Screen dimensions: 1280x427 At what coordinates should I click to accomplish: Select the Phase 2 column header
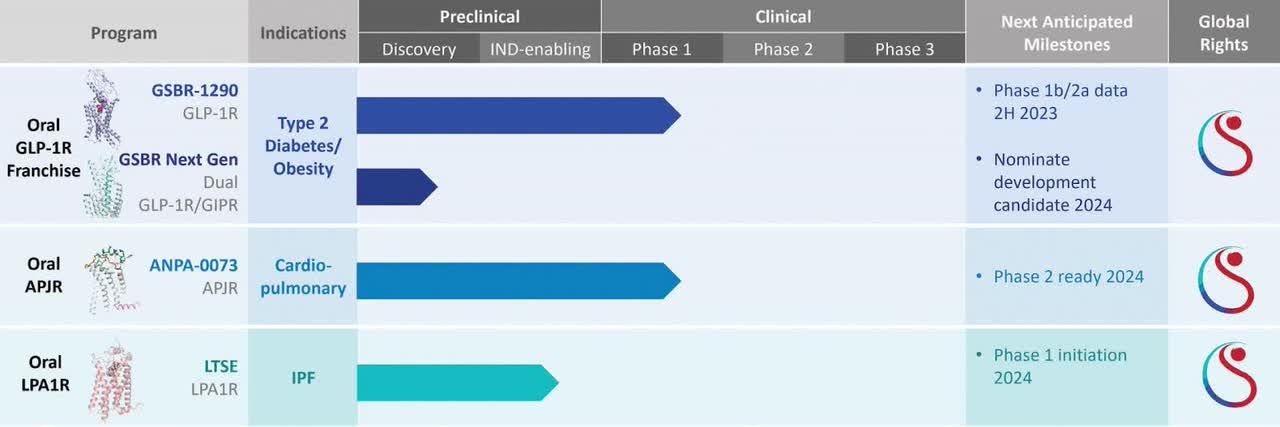(783, 49)
